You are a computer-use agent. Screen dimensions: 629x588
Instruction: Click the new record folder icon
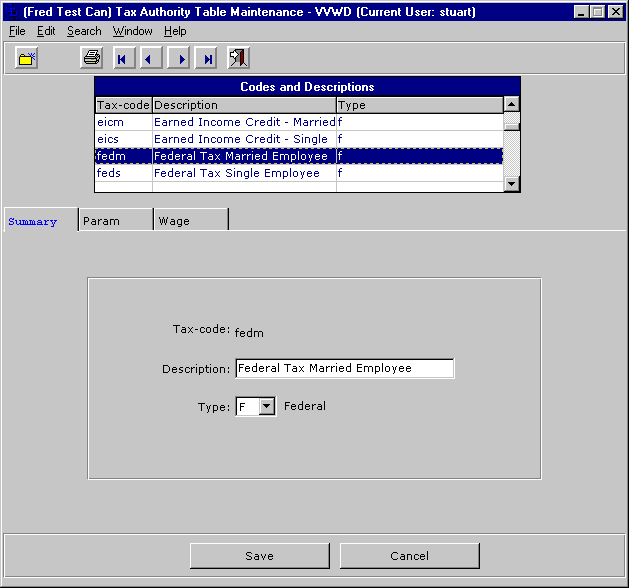pos(27,59)
